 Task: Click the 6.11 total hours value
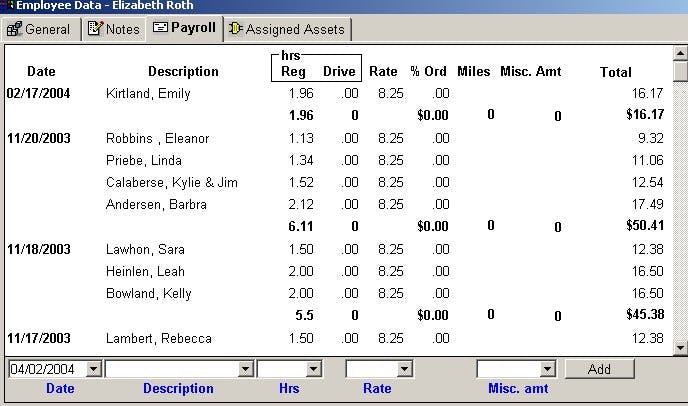(301, 226)
